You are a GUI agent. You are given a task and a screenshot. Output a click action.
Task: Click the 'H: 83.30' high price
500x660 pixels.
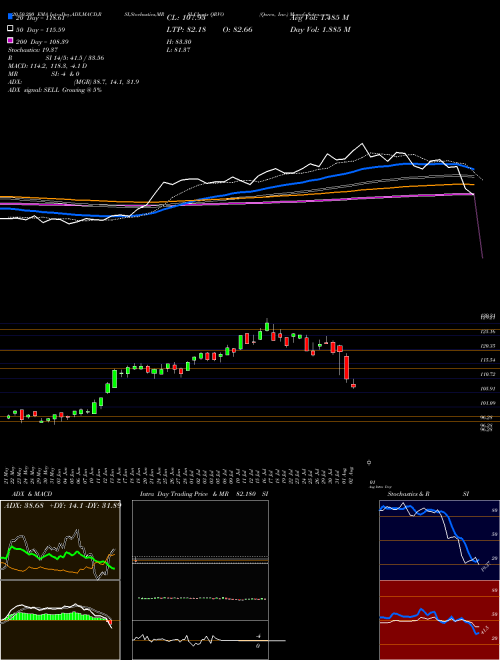pyautogui.click(x=179, y=42)
